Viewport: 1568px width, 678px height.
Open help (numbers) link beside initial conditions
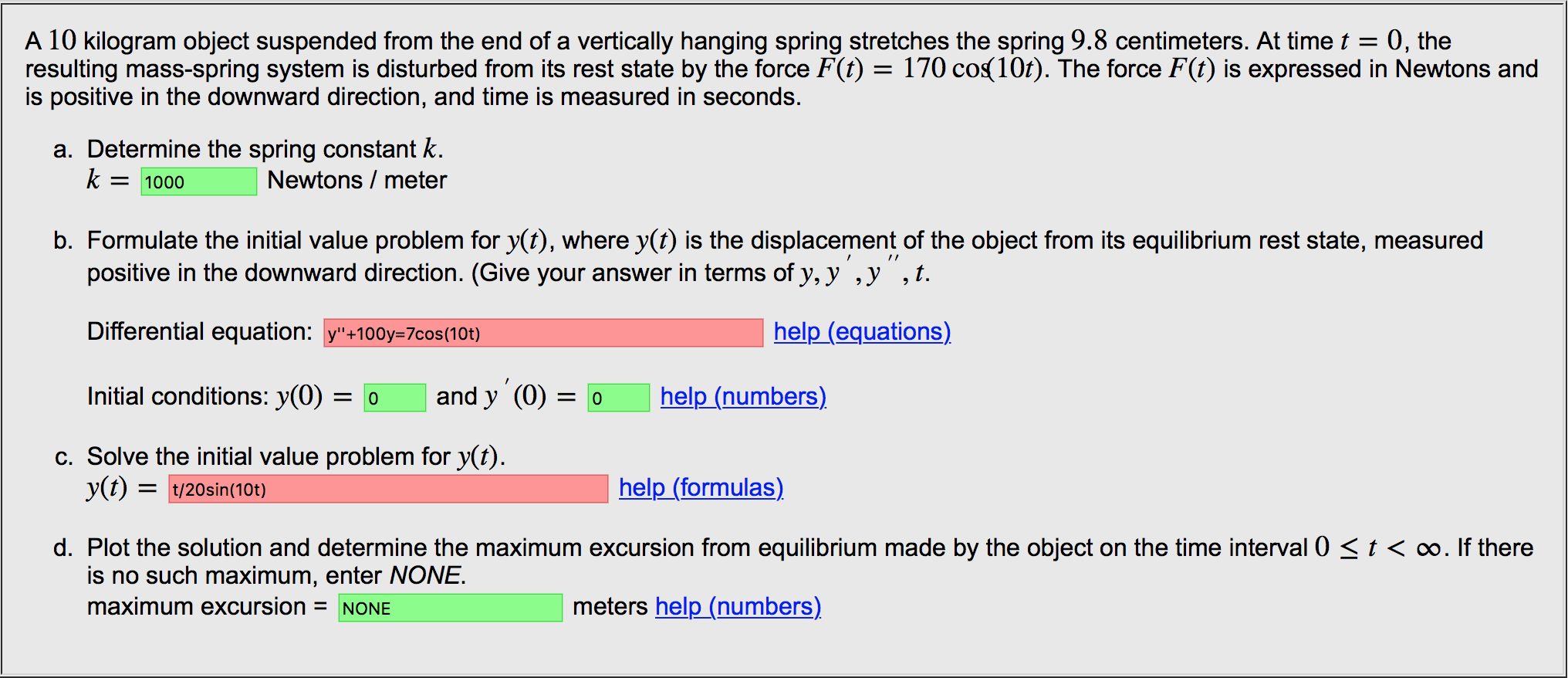(x=743, y=396)
